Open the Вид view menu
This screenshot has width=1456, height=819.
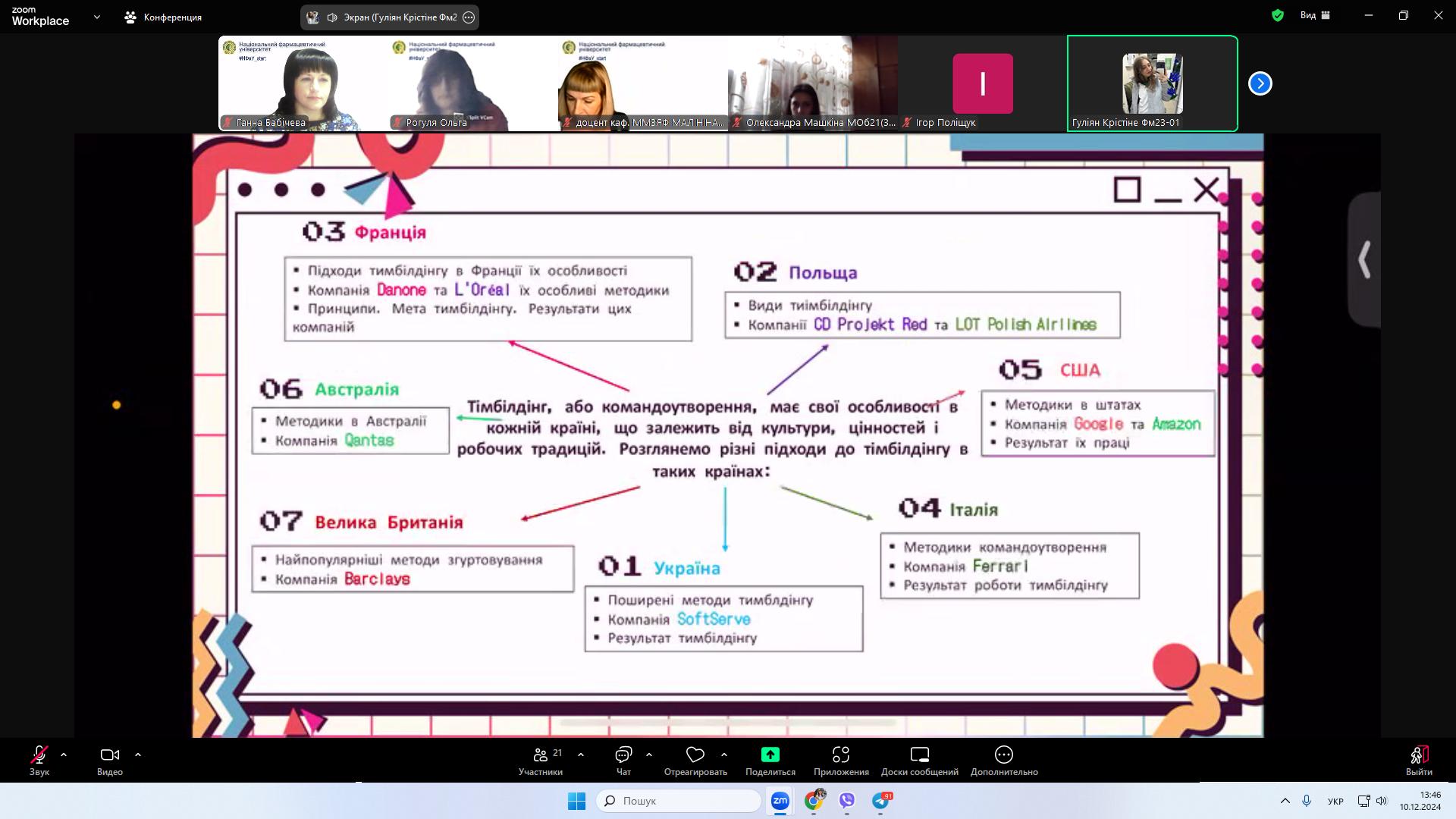(x=1315, y=15)
